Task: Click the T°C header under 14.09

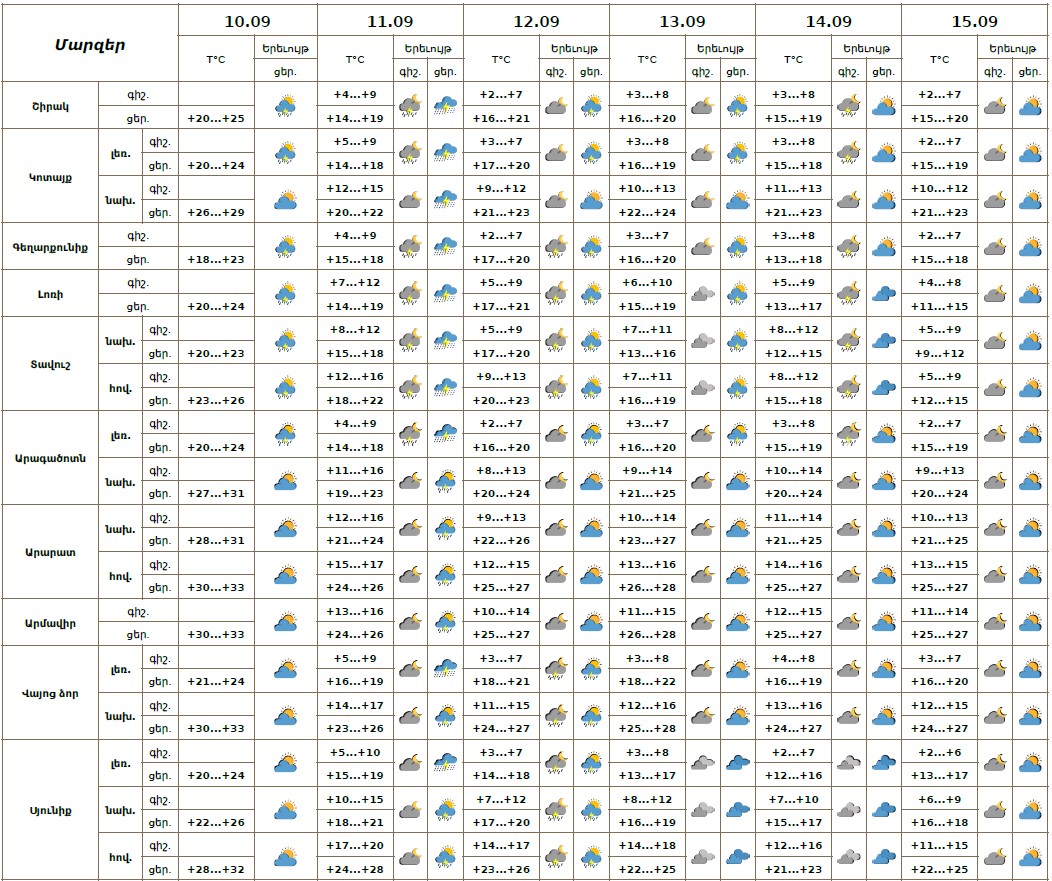Action: click(x=793, y=60)
